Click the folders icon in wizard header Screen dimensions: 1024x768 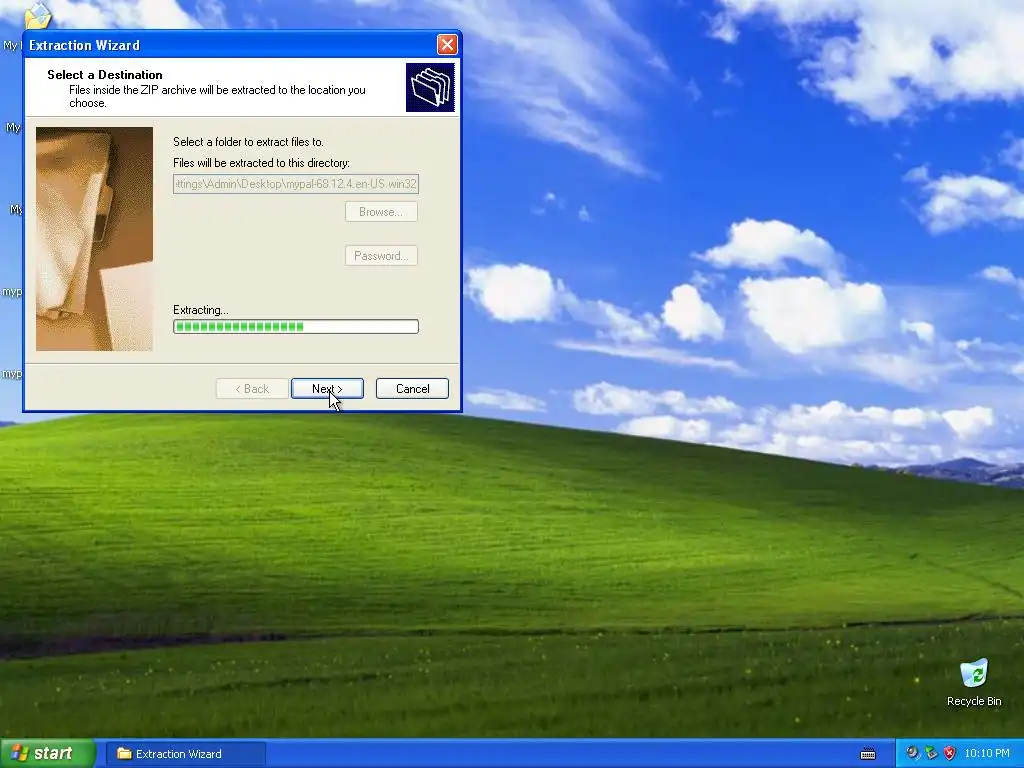click(x=430, y=88)
